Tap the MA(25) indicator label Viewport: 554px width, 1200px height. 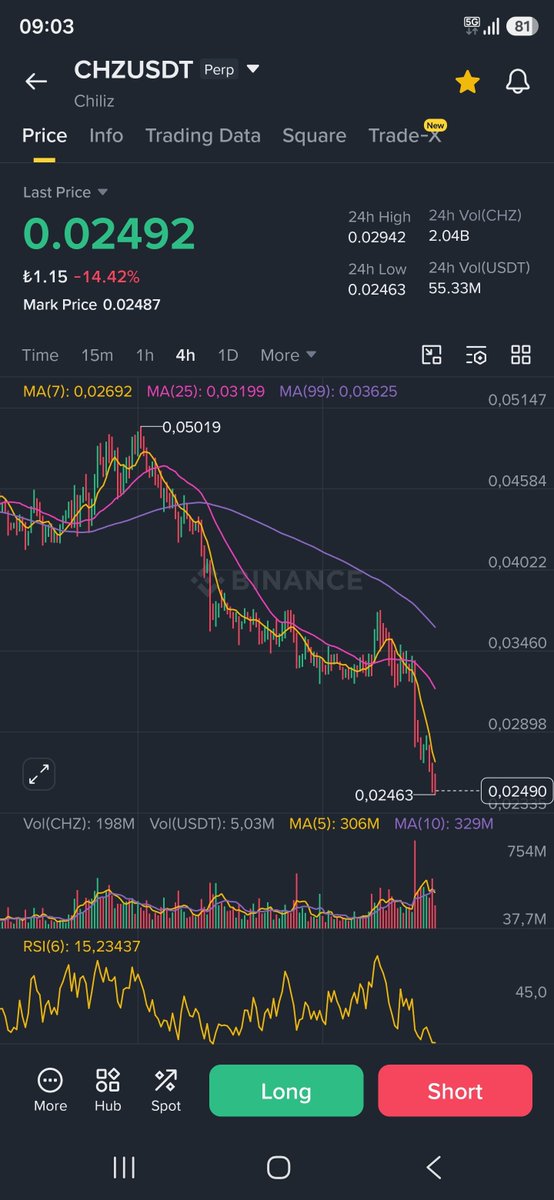pos(206,392)
